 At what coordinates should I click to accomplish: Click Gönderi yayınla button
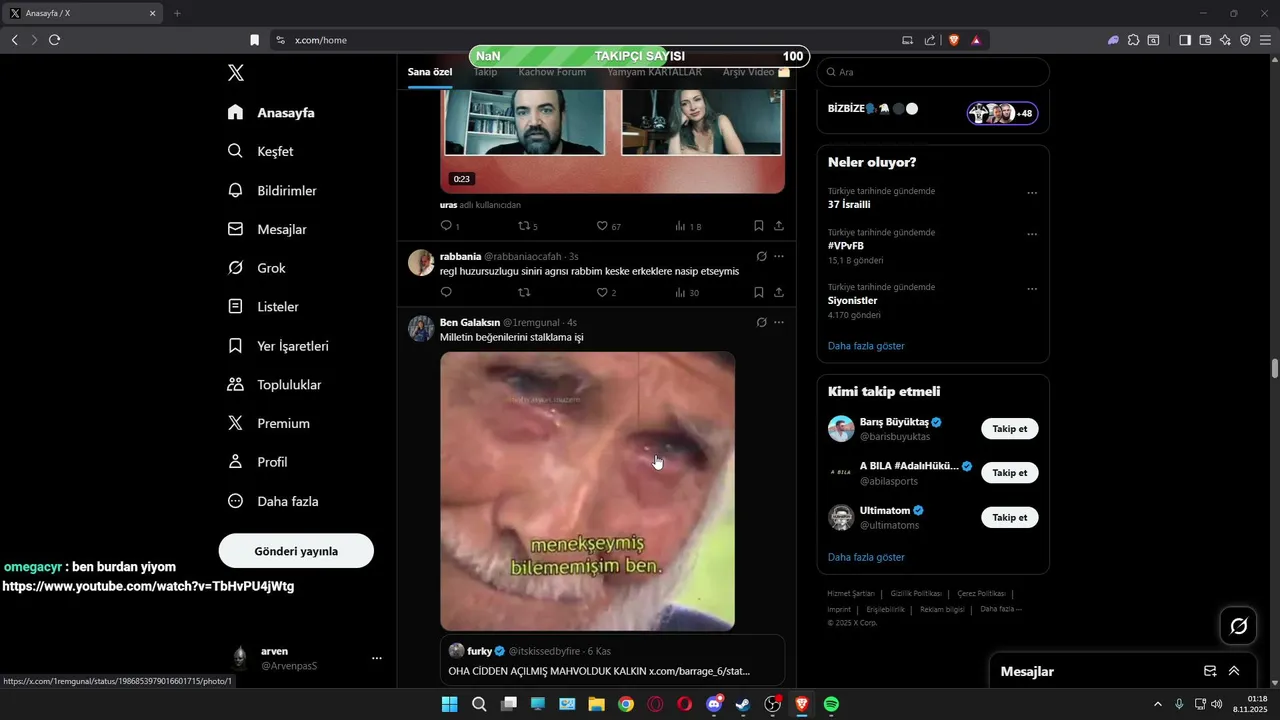point(296,551)
